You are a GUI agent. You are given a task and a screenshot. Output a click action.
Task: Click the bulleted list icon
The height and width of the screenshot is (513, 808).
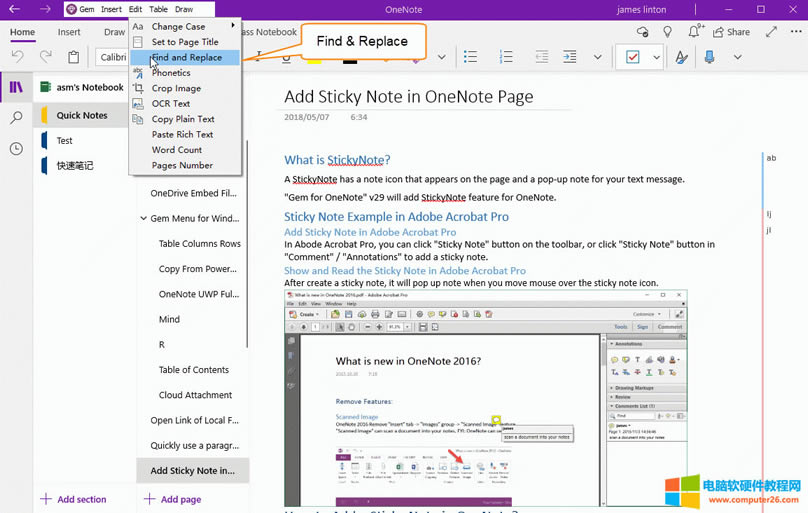tap(470, 58)
